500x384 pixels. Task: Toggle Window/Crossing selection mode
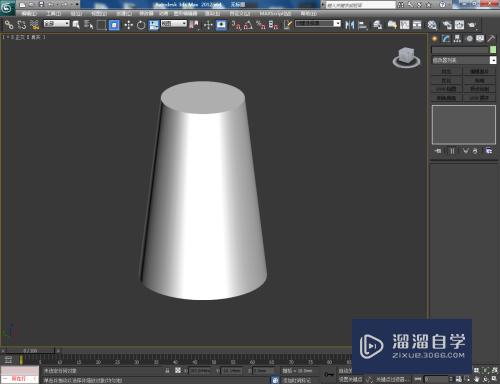(x=114, y=25)
